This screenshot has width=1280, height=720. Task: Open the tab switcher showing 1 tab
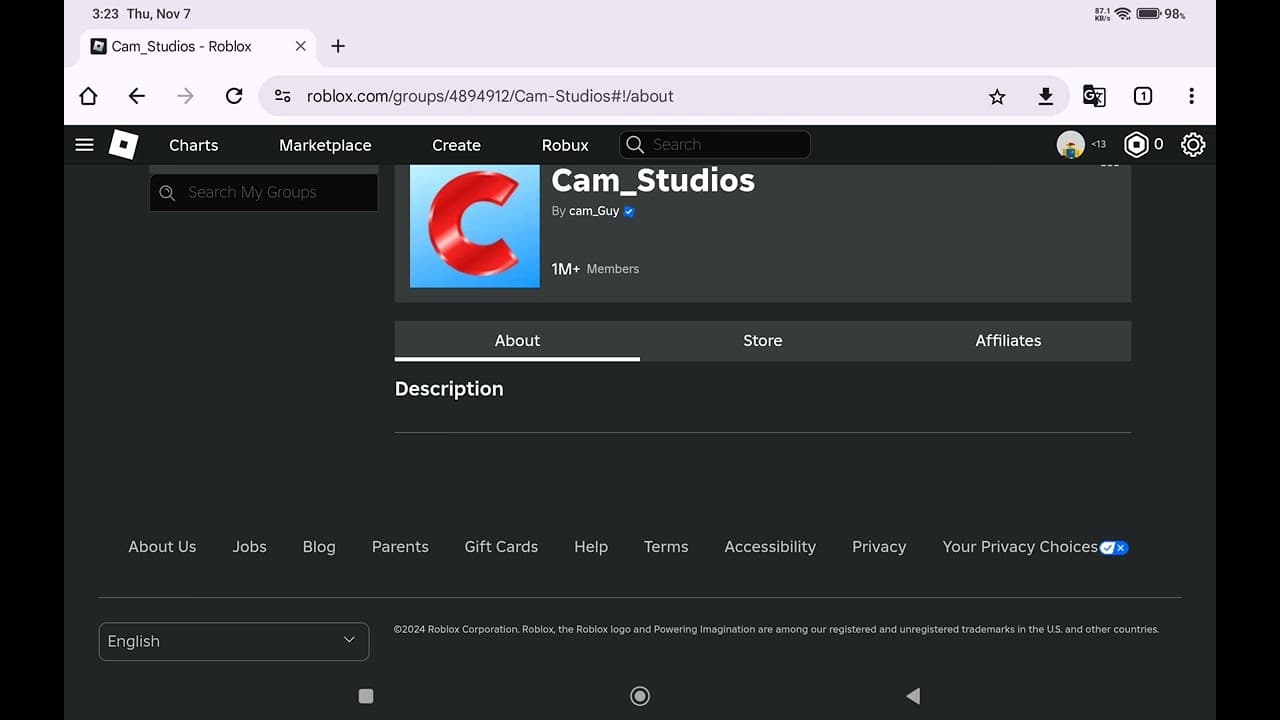[x=1143, y=96]
